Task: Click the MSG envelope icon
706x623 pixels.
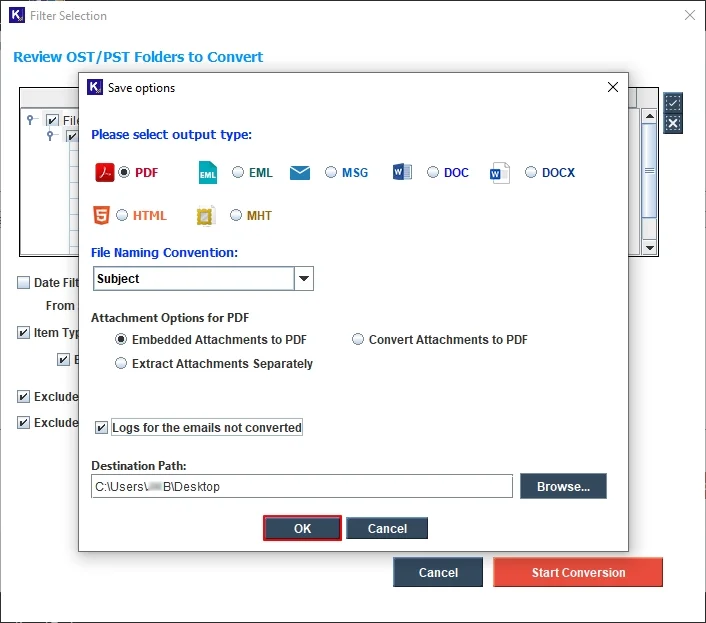Action: click(x=300, y=172)
